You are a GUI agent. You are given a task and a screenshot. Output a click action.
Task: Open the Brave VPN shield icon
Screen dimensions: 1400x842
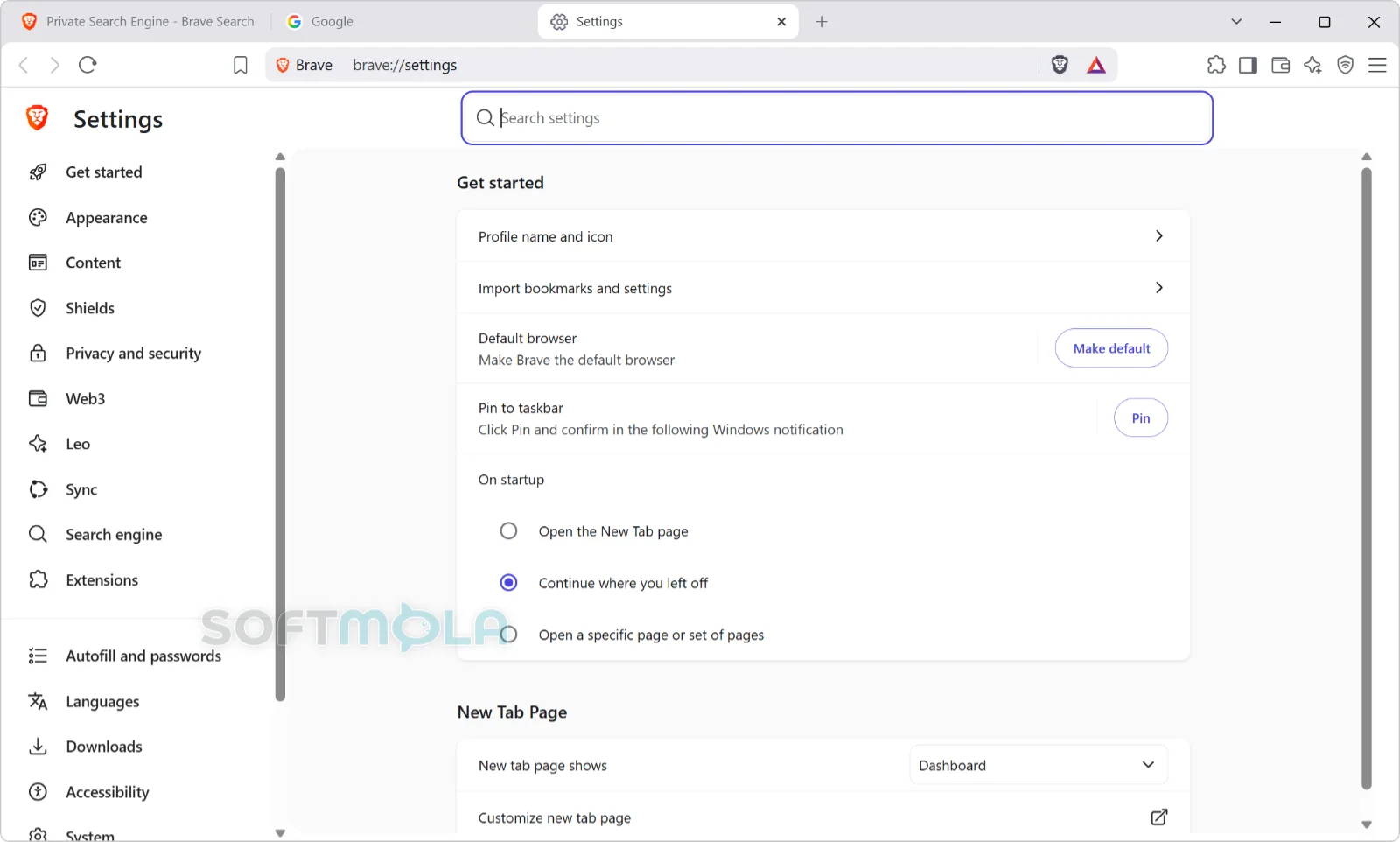1346,65
